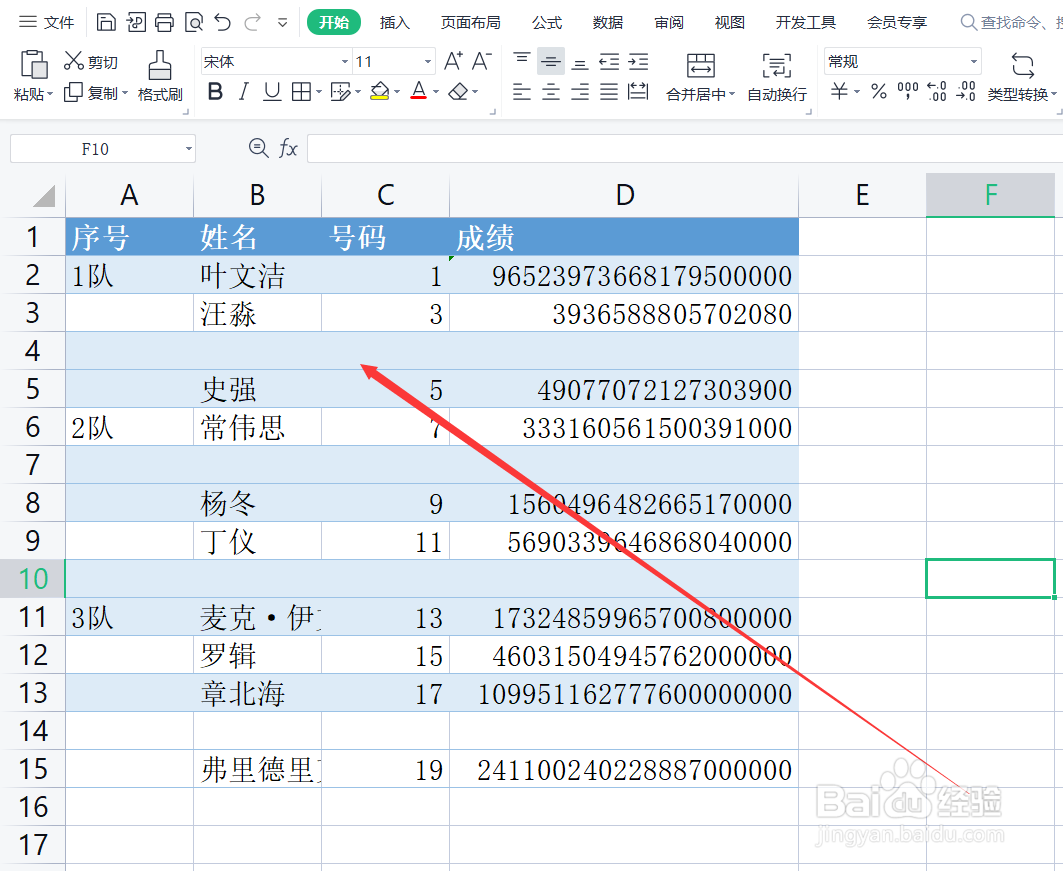
Task: Open the 文件 menu
Action: [56, 21]
